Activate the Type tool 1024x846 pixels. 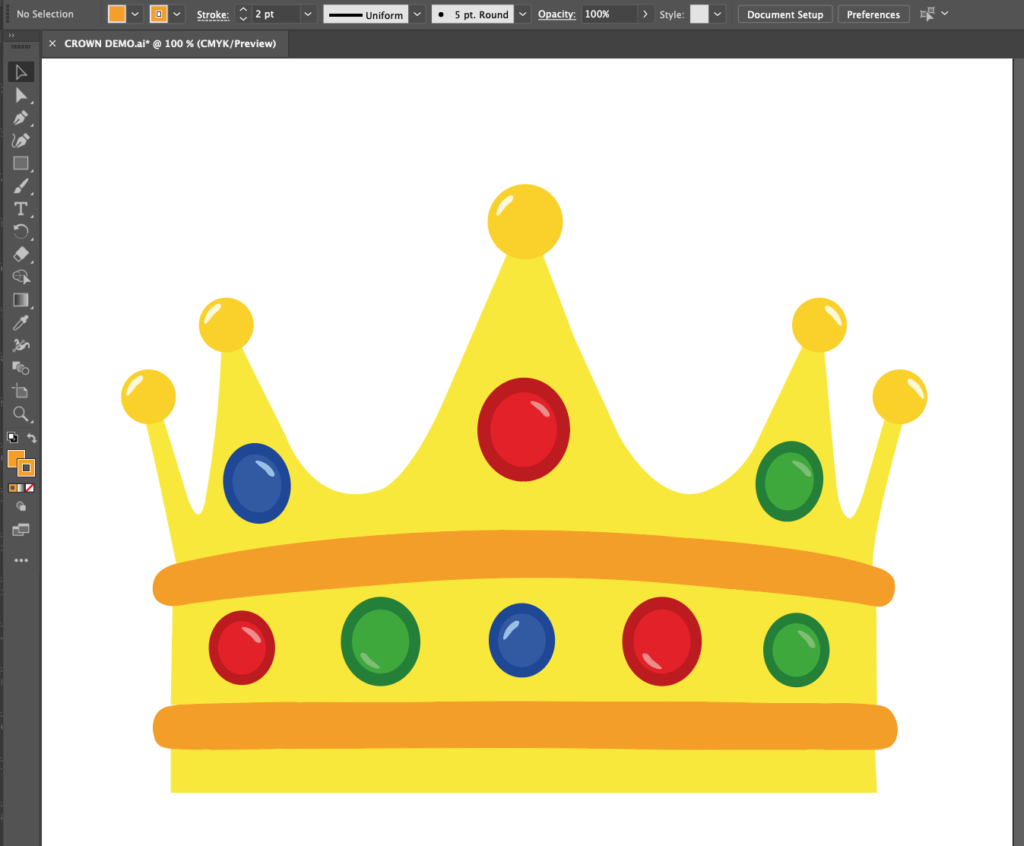[x=20, y=209]
